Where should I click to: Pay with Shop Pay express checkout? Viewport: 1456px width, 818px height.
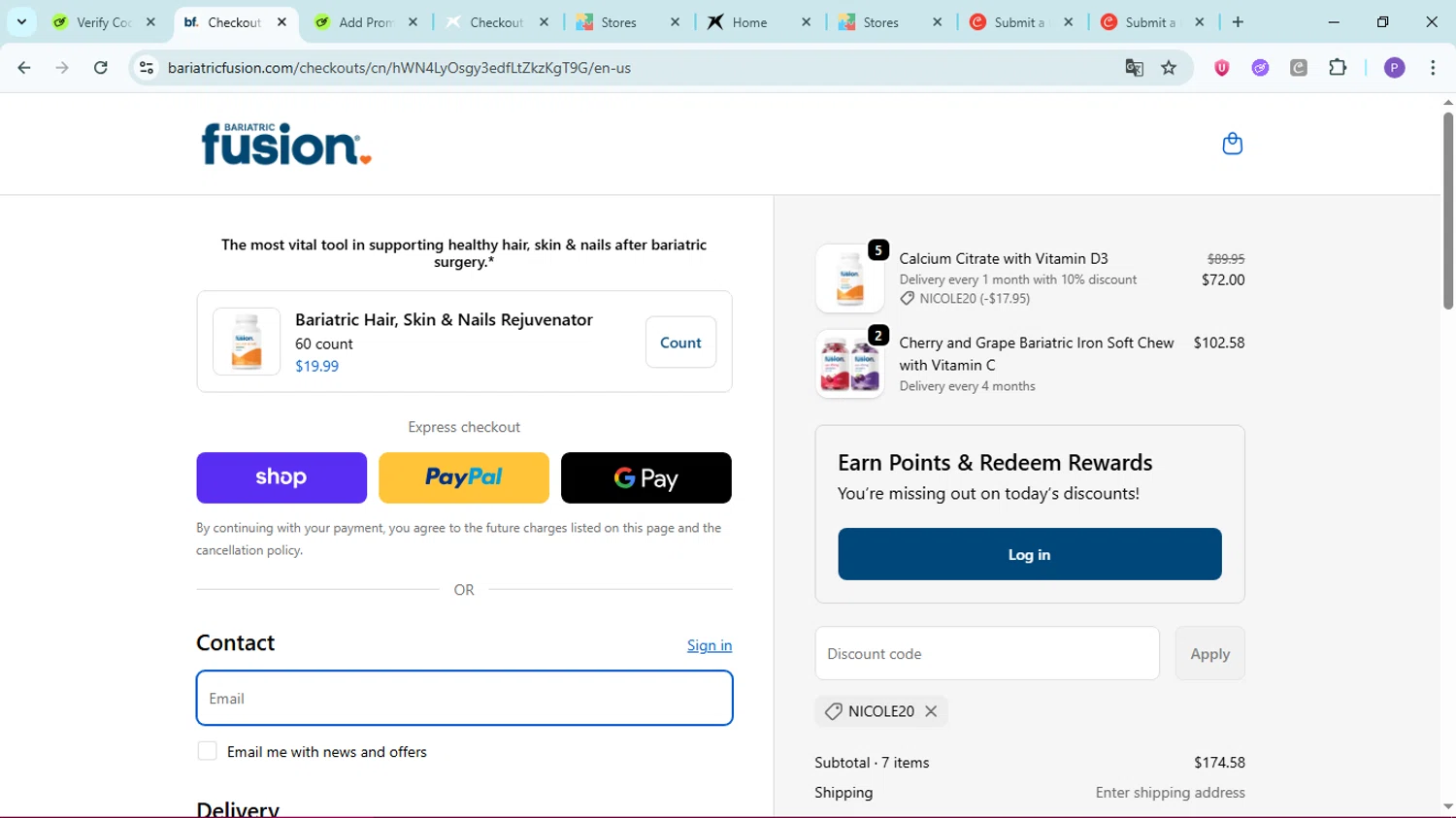coord(281,477)
